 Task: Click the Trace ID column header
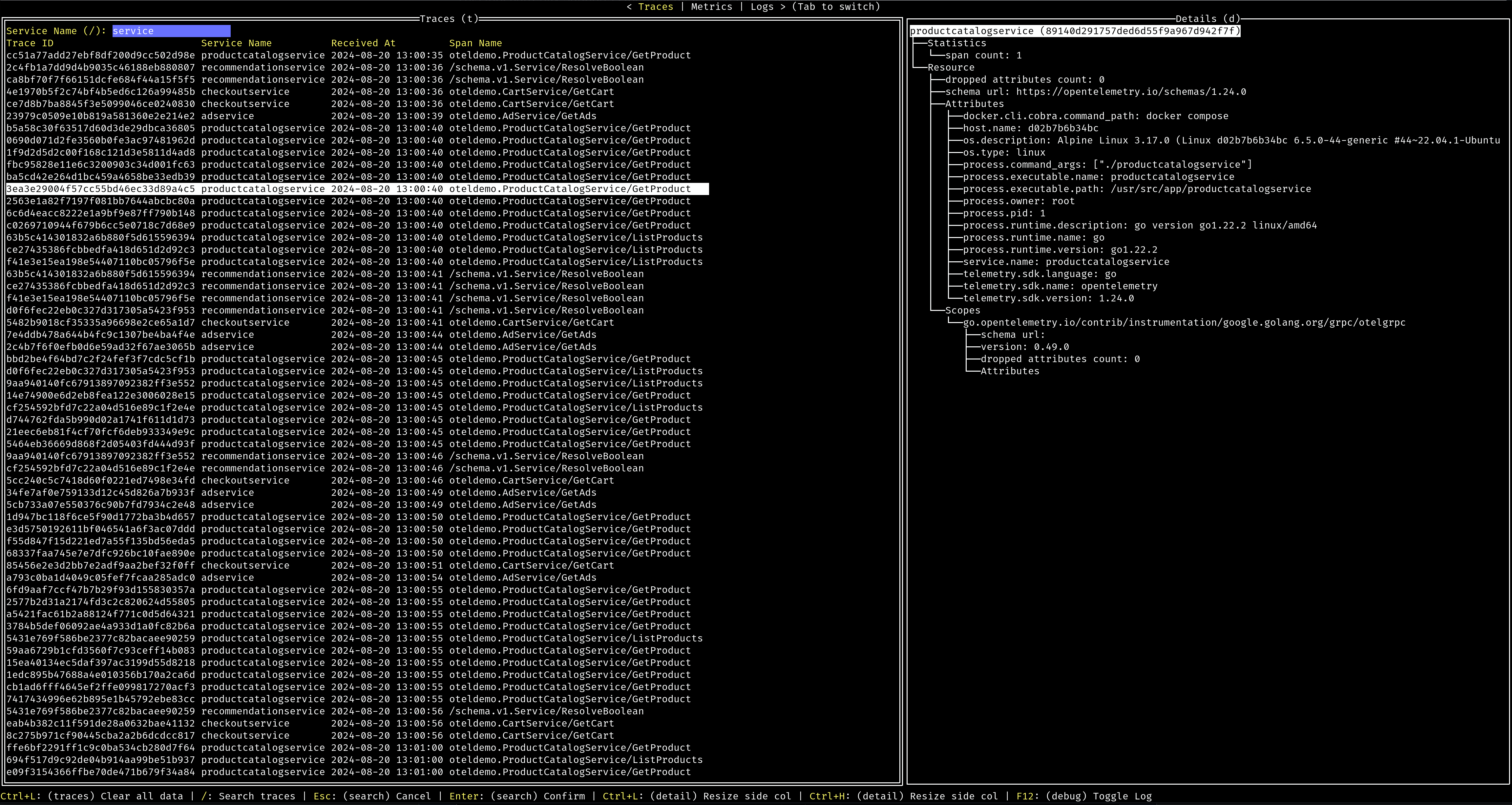tap(30, 43)
